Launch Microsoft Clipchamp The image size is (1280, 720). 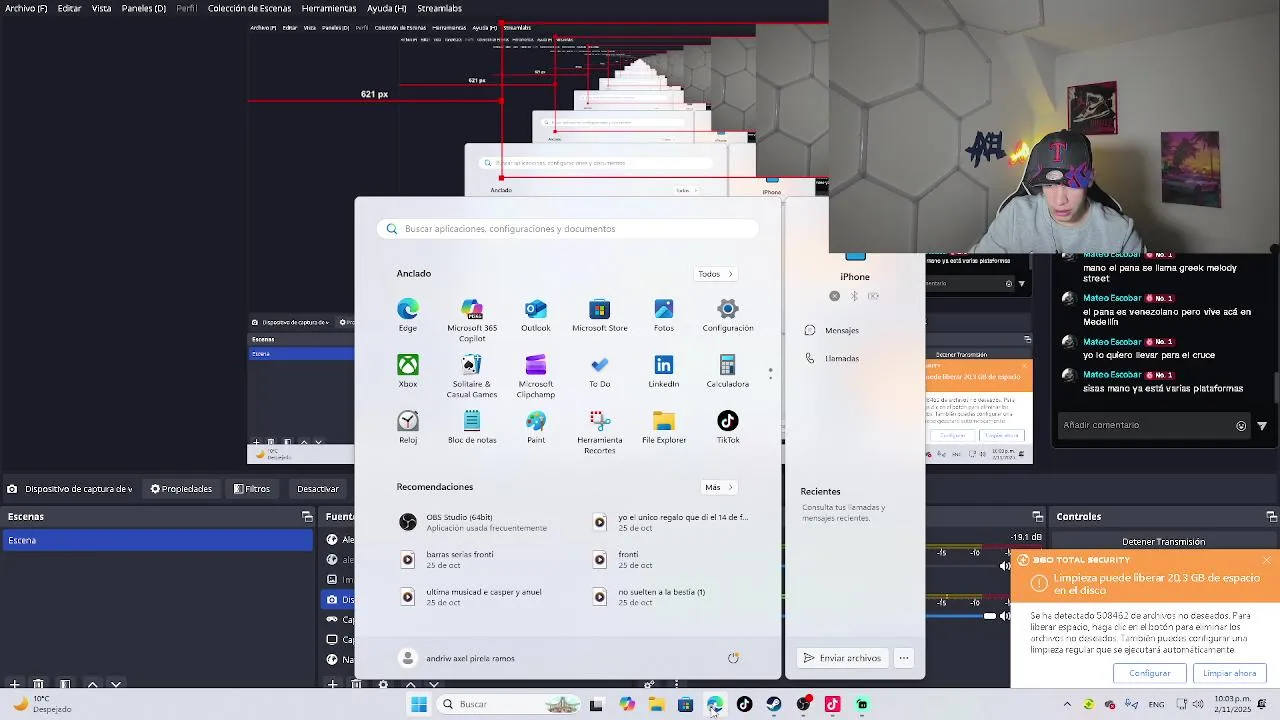[536, 376]
